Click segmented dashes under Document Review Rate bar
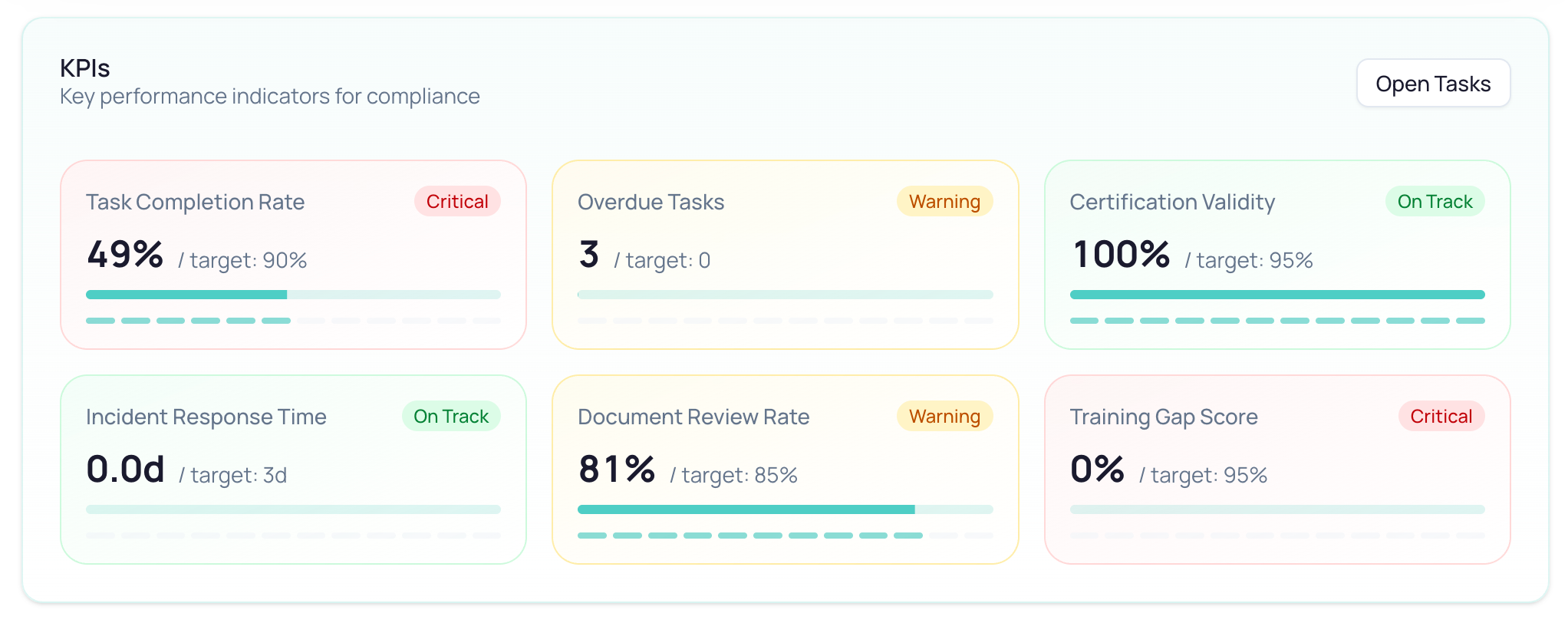Viewport: 1568px width, 623px height. coord(786,536)
